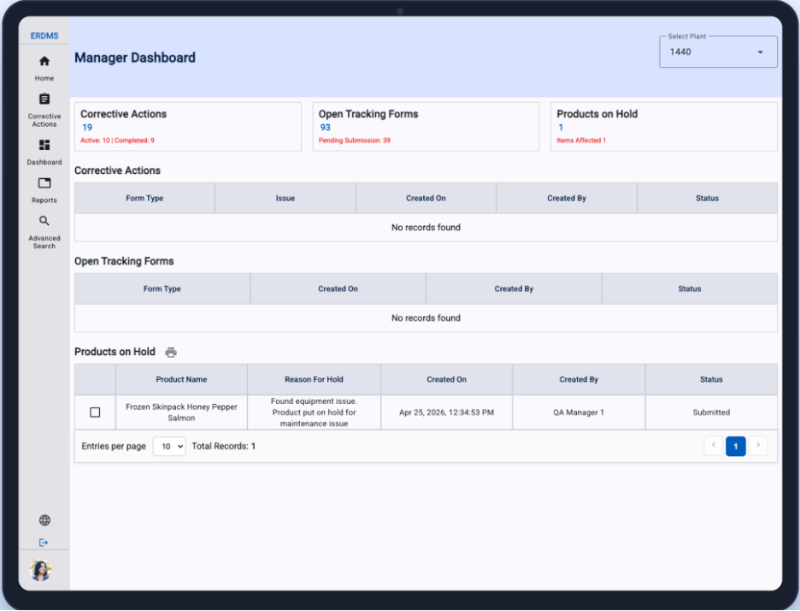Sort Corrective Actions by Issue column

tap(285, 198)
